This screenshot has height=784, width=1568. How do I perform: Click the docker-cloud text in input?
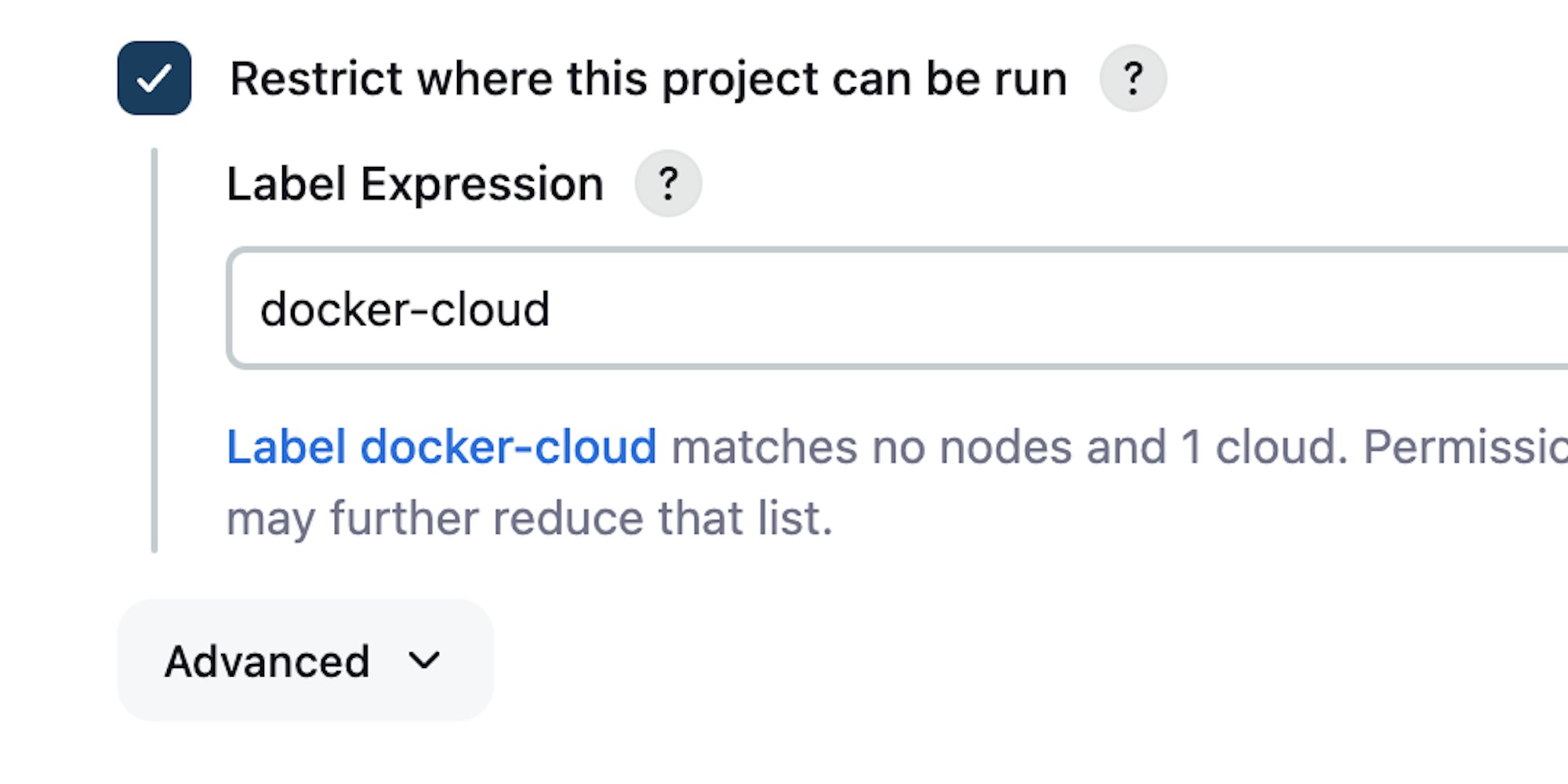click(x=405, y=309)
